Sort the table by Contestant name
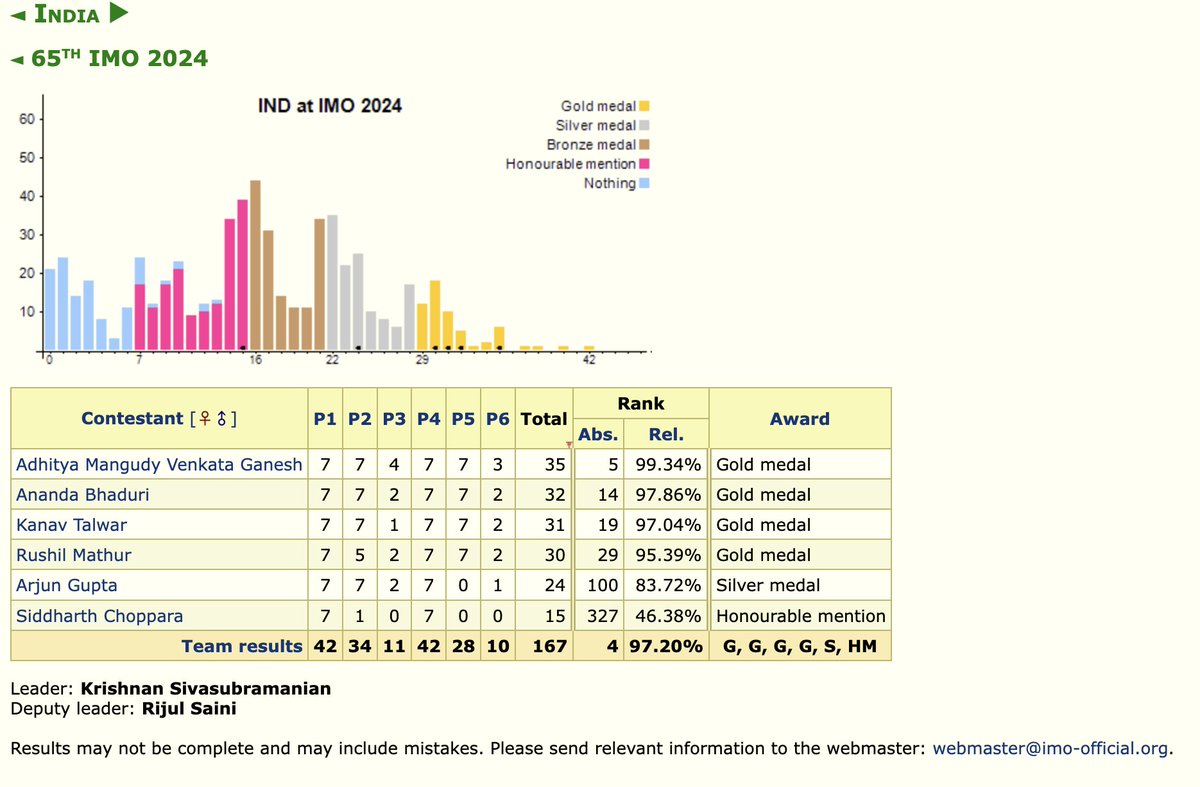Image resolution: width=1200 pixels, height=787 pixels. tap(132, 419)
